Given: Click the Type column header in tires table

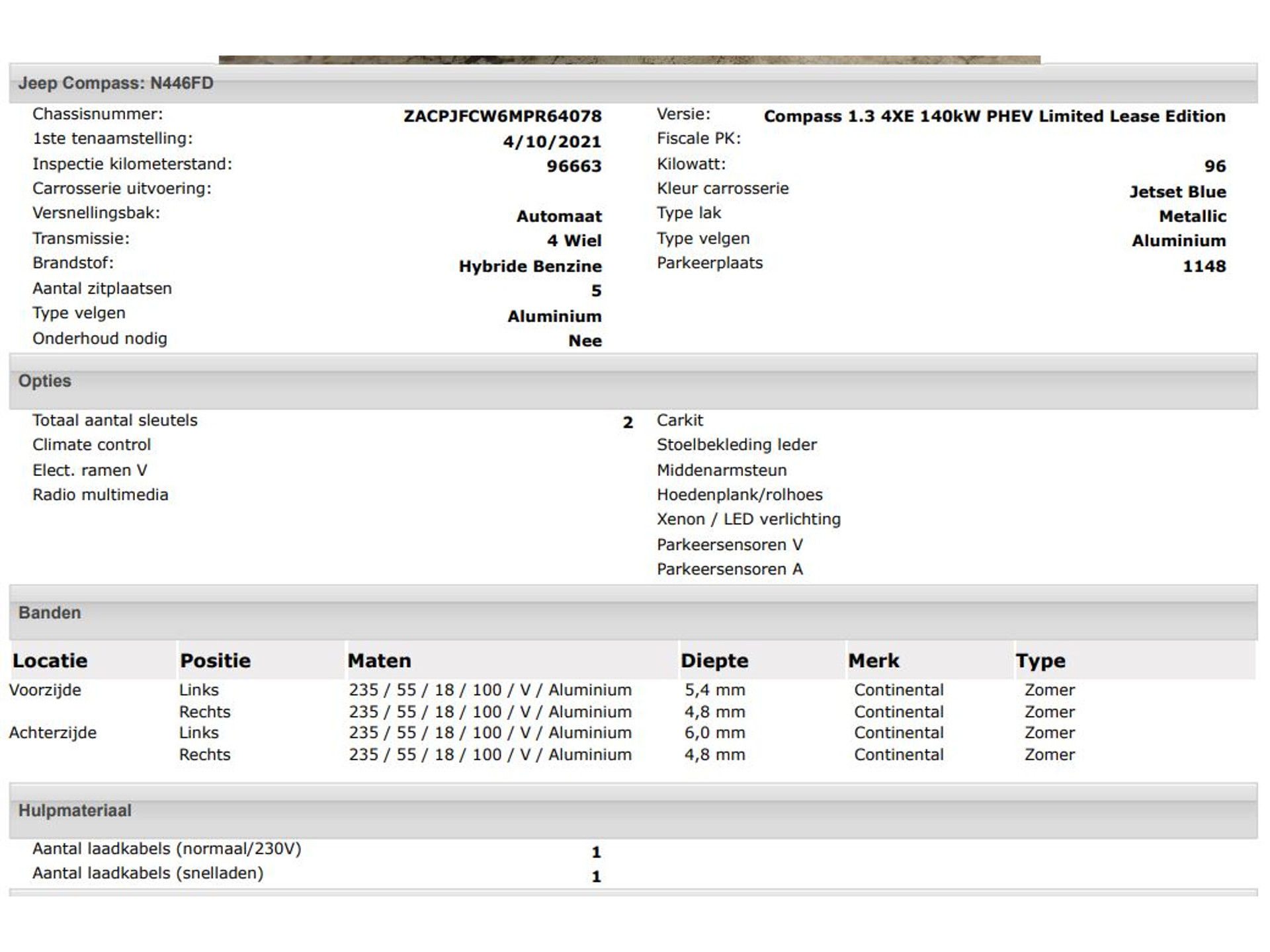Looking at the screenshot, I should pos(1040,660).
